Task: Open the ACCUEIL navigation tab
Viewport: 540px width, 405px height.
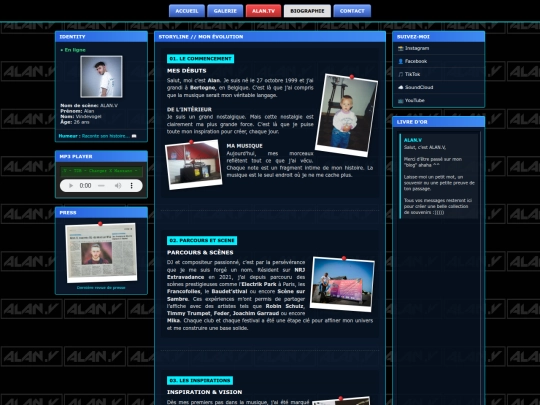Action: pos(187,11)
